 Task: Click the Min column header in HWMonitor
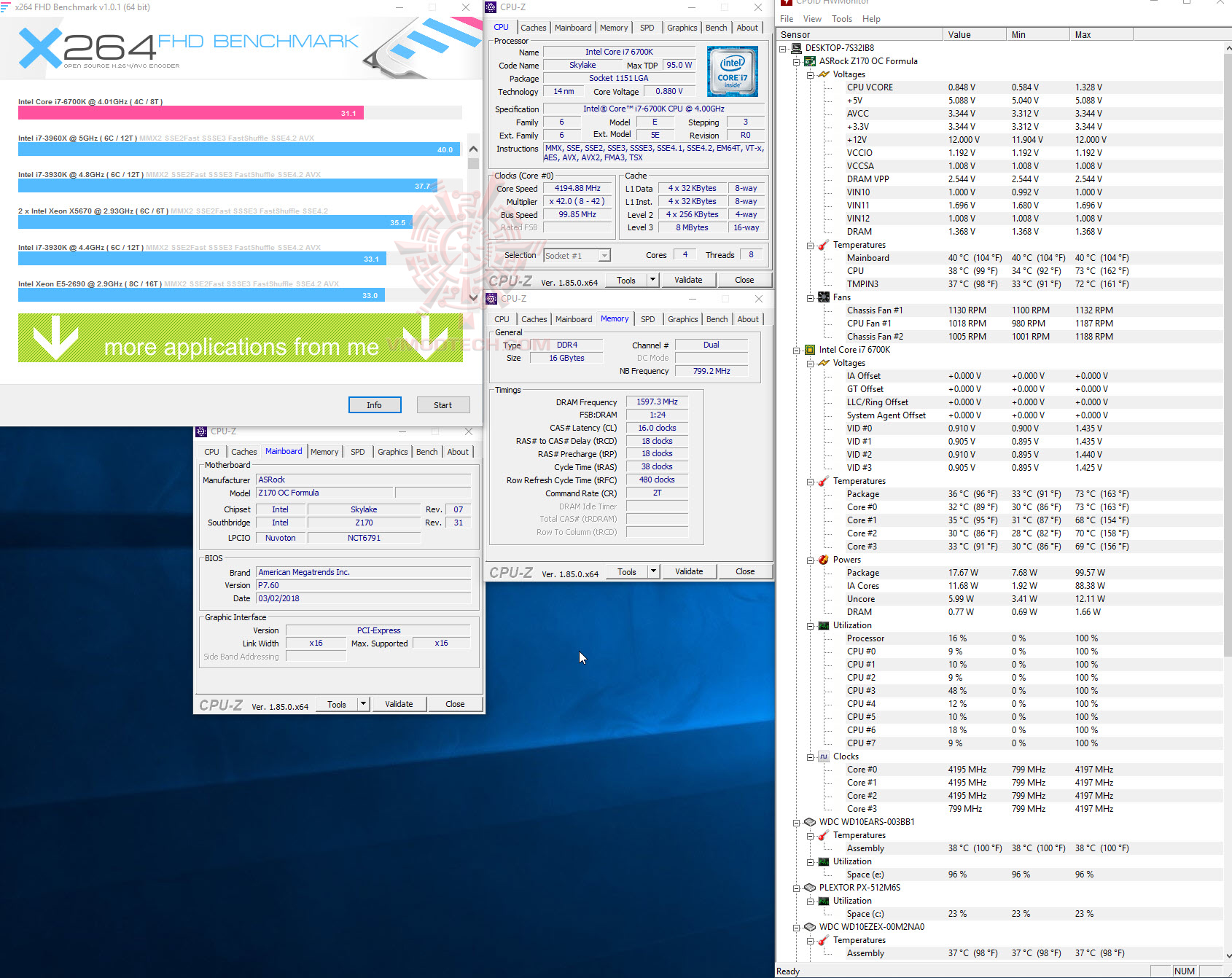[x=1037, y=35]
